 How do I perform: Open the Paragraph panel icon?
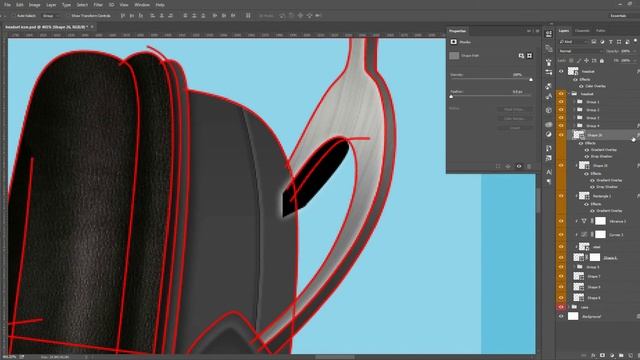pyautogui.click(x=549, y=182)
